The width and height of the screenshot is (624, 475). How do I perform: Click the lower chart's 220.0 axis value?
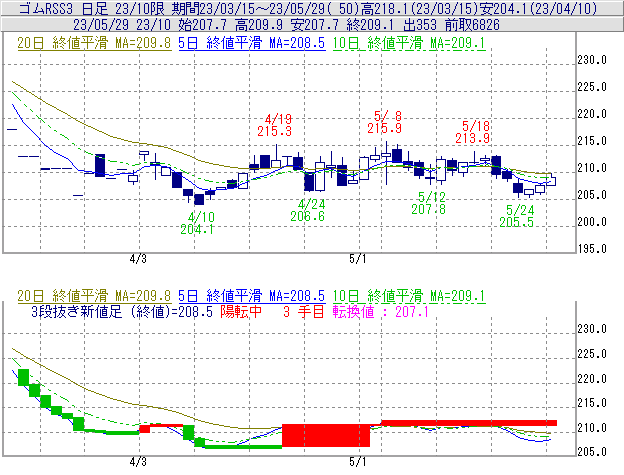tap(592, 379)
